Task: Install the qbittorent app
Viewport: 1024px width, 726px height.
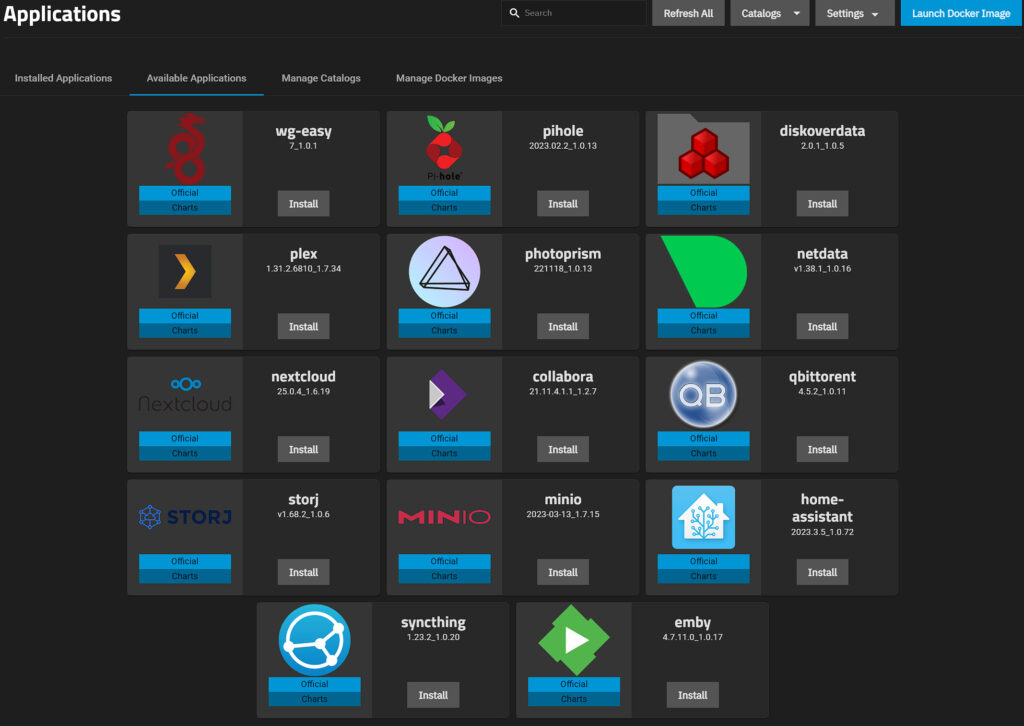Action: tap(822, 449)
